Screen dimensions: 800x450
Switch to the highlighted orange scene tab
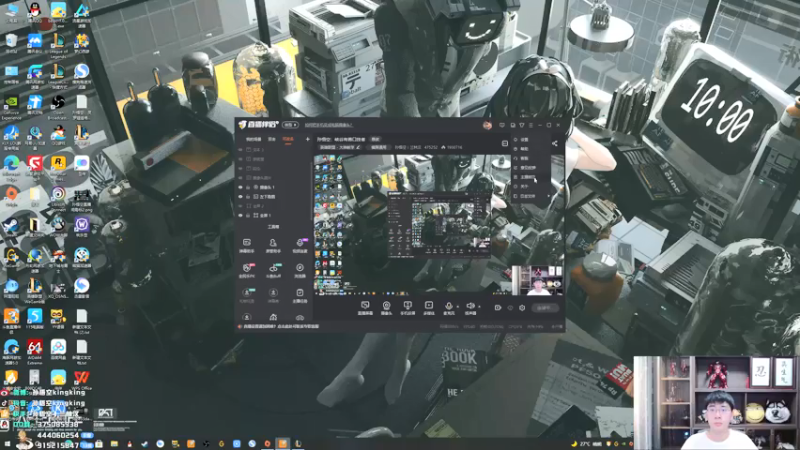tap(288, 139)
